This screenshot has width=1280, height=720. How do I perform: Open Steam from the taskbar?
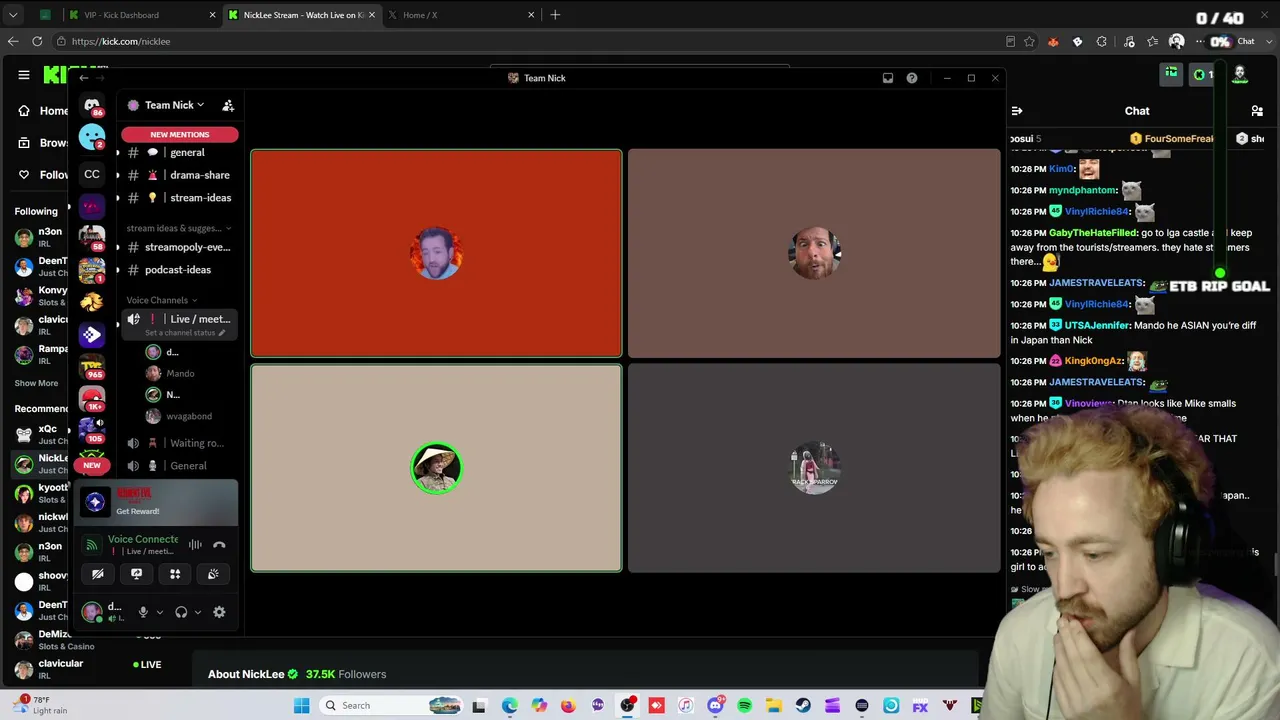803,706
